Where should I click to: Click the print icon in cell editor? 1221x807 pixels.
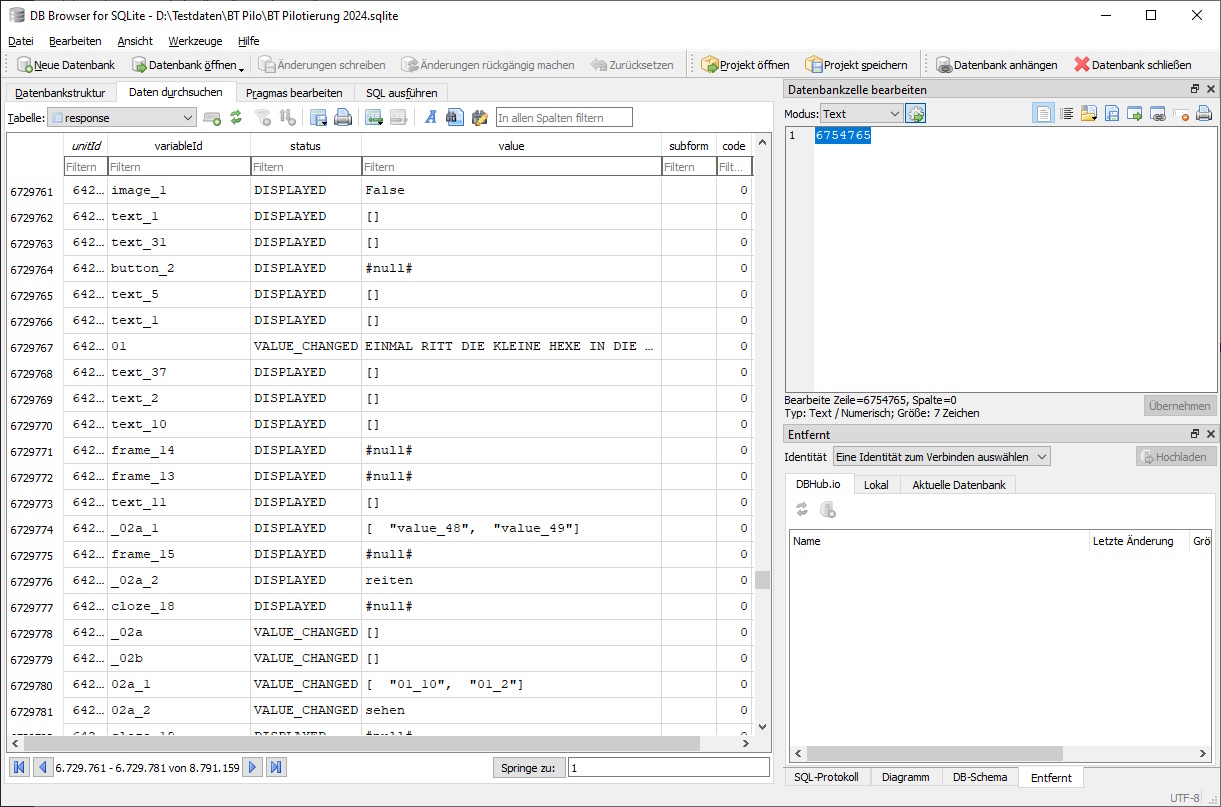[x=1204, y=114]
